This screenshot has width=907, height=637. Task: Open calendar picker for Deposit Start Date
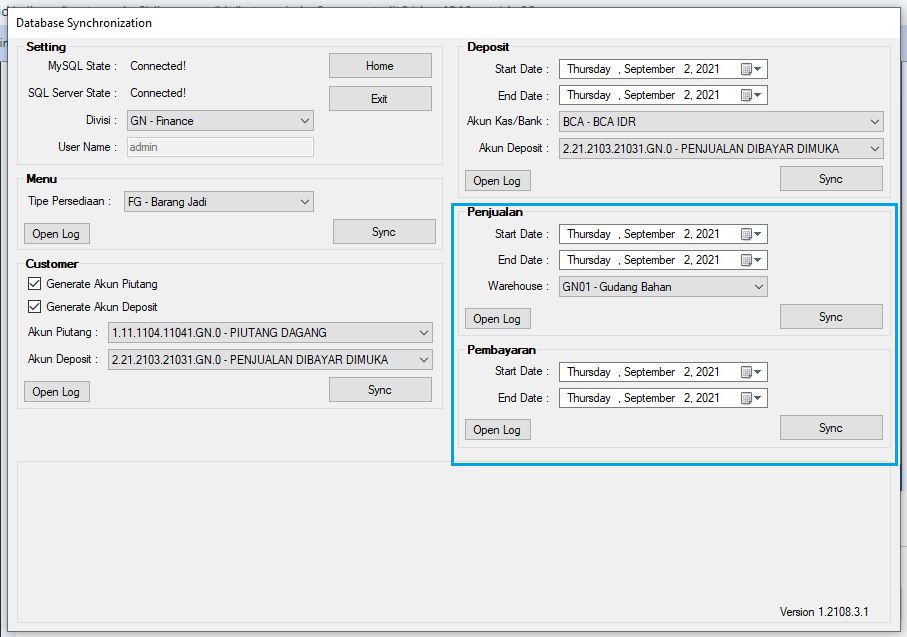(751, 69)
